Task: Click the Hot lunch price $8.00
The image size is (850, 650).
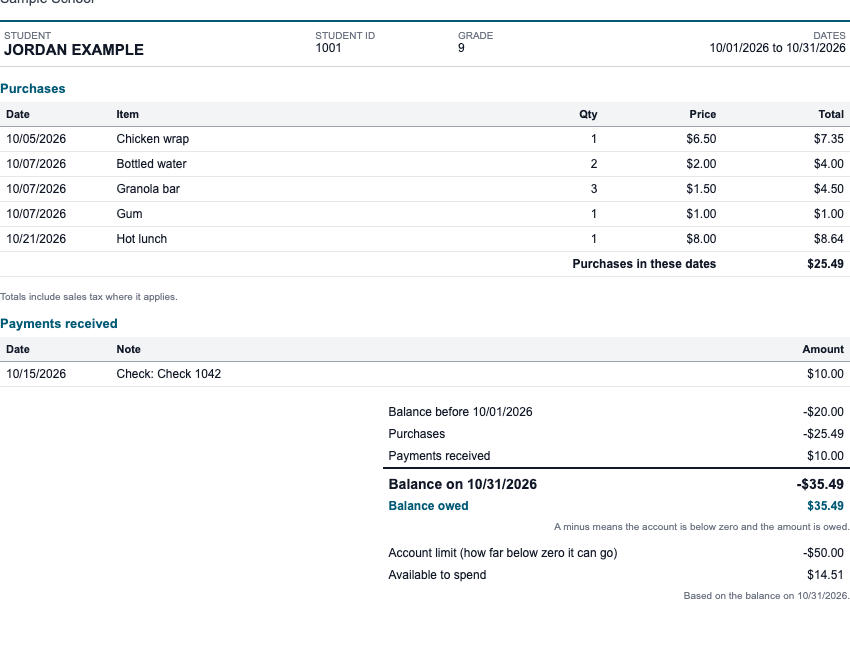Action: (x=701, y=239)
